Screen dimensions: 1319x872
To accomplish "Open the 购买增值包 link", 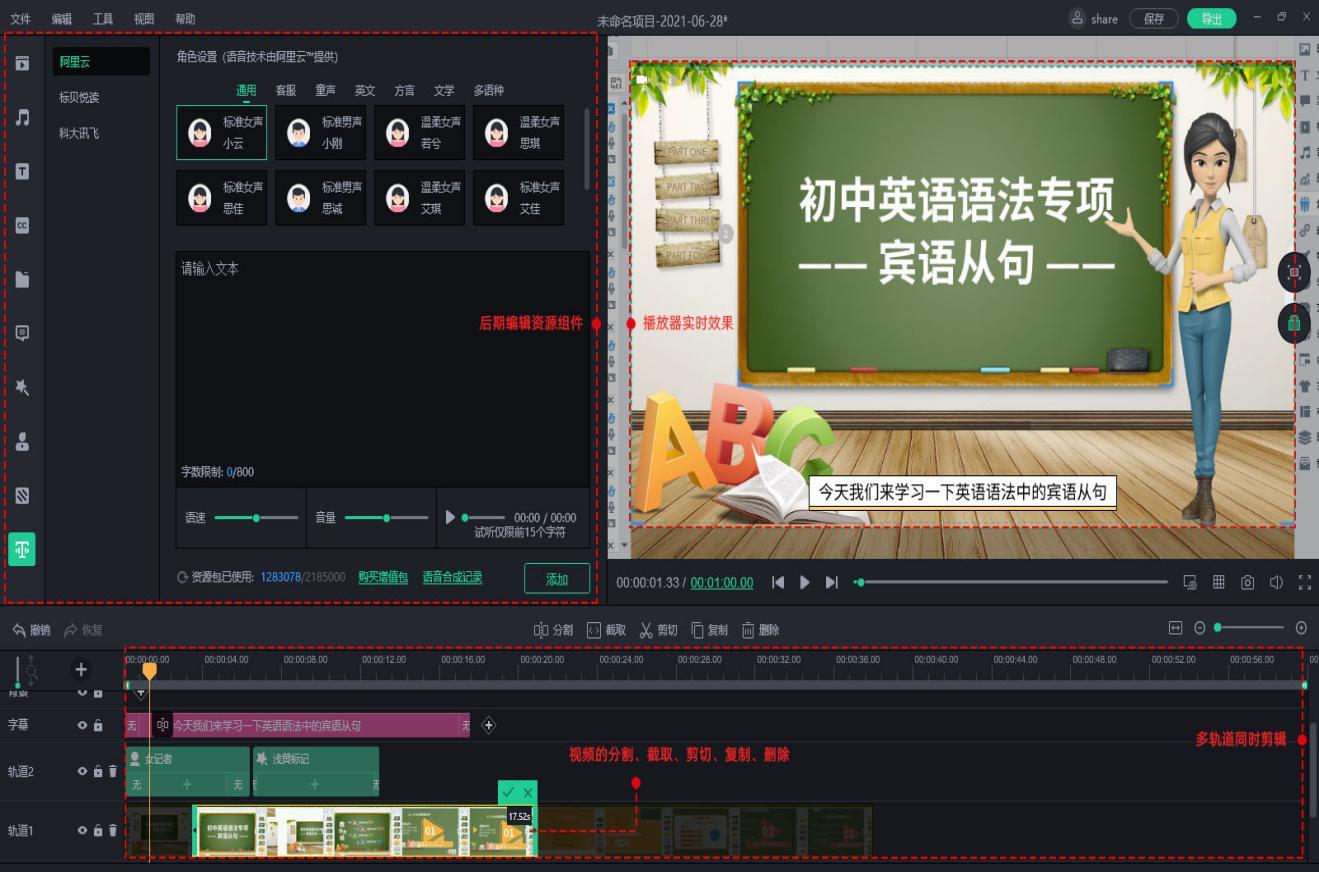I will click(383, 577).
